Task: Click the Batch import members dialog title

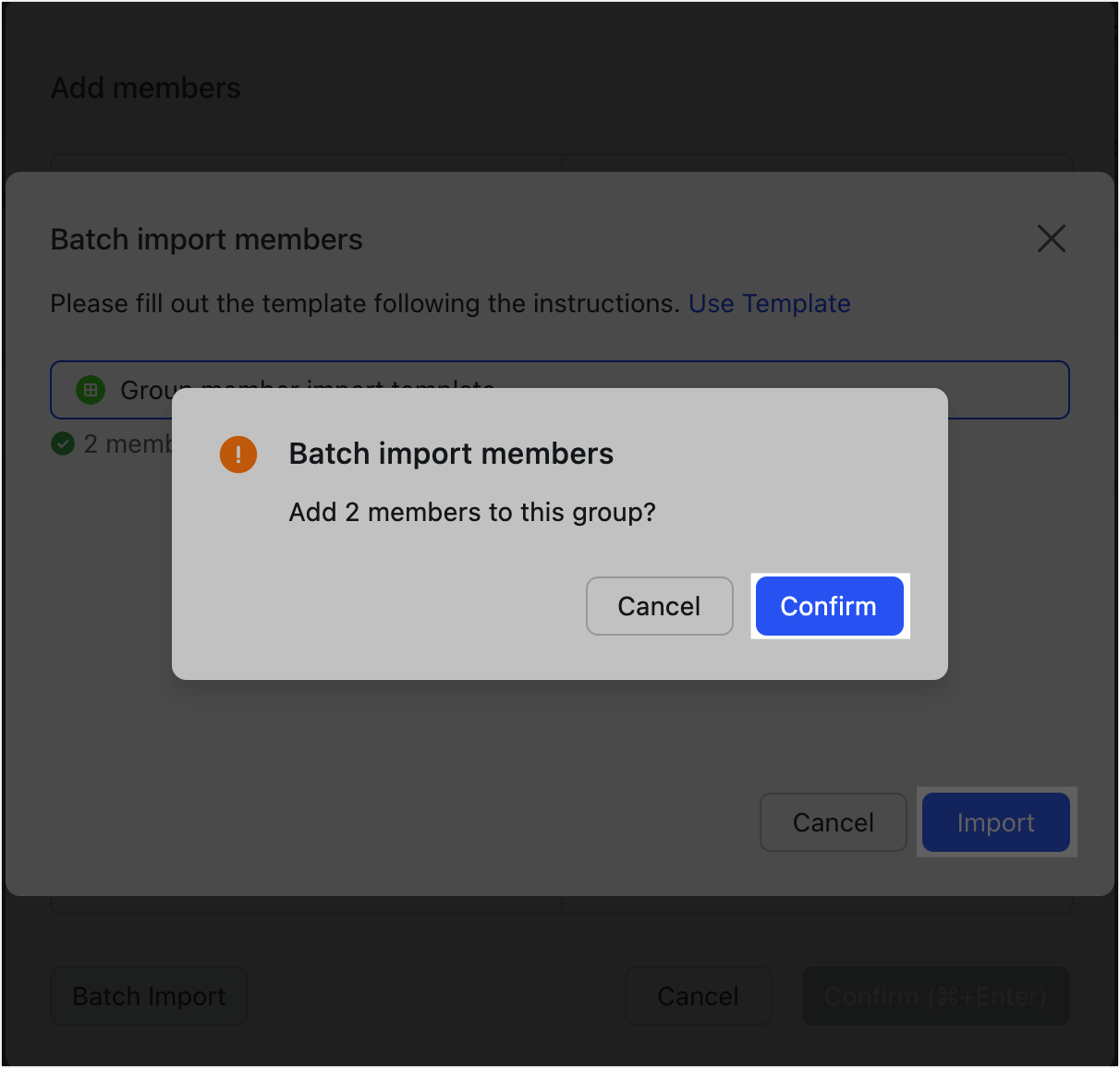Action: [206, 239]
